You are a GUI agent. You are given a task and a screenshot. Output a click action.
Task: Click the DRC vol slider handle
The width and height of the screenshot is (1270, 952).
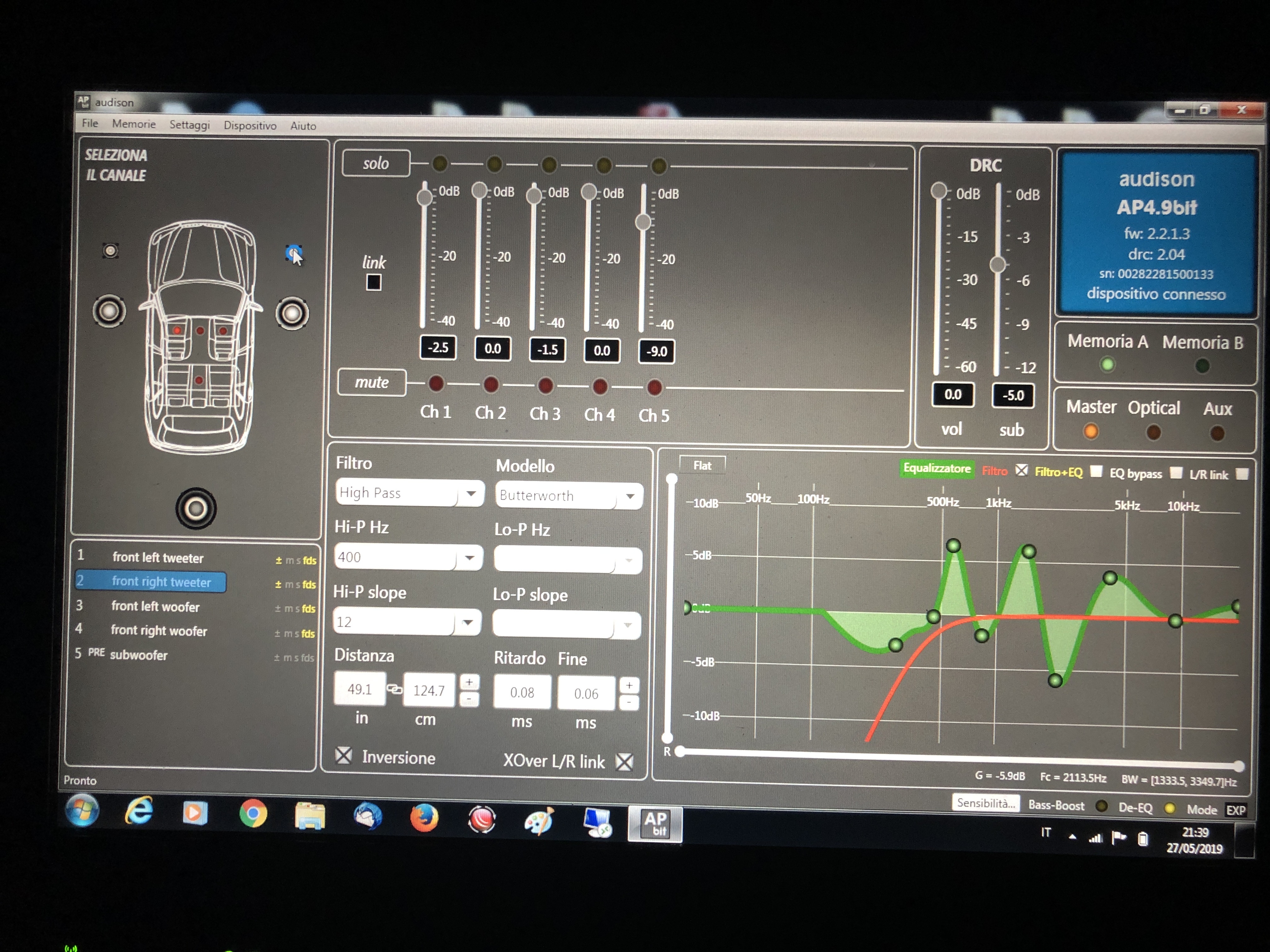[939, 190]
